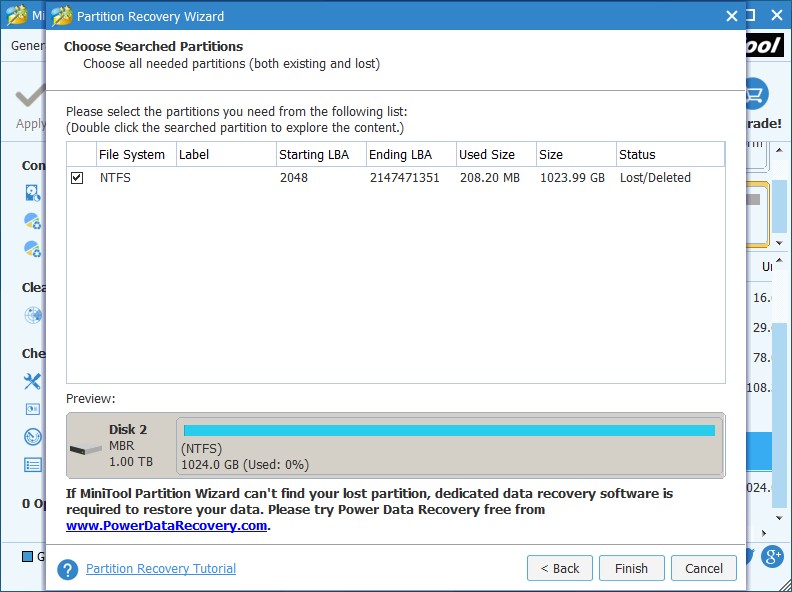Sort by the Starting LBA column
792x592 pixels.
click(315, 155)
